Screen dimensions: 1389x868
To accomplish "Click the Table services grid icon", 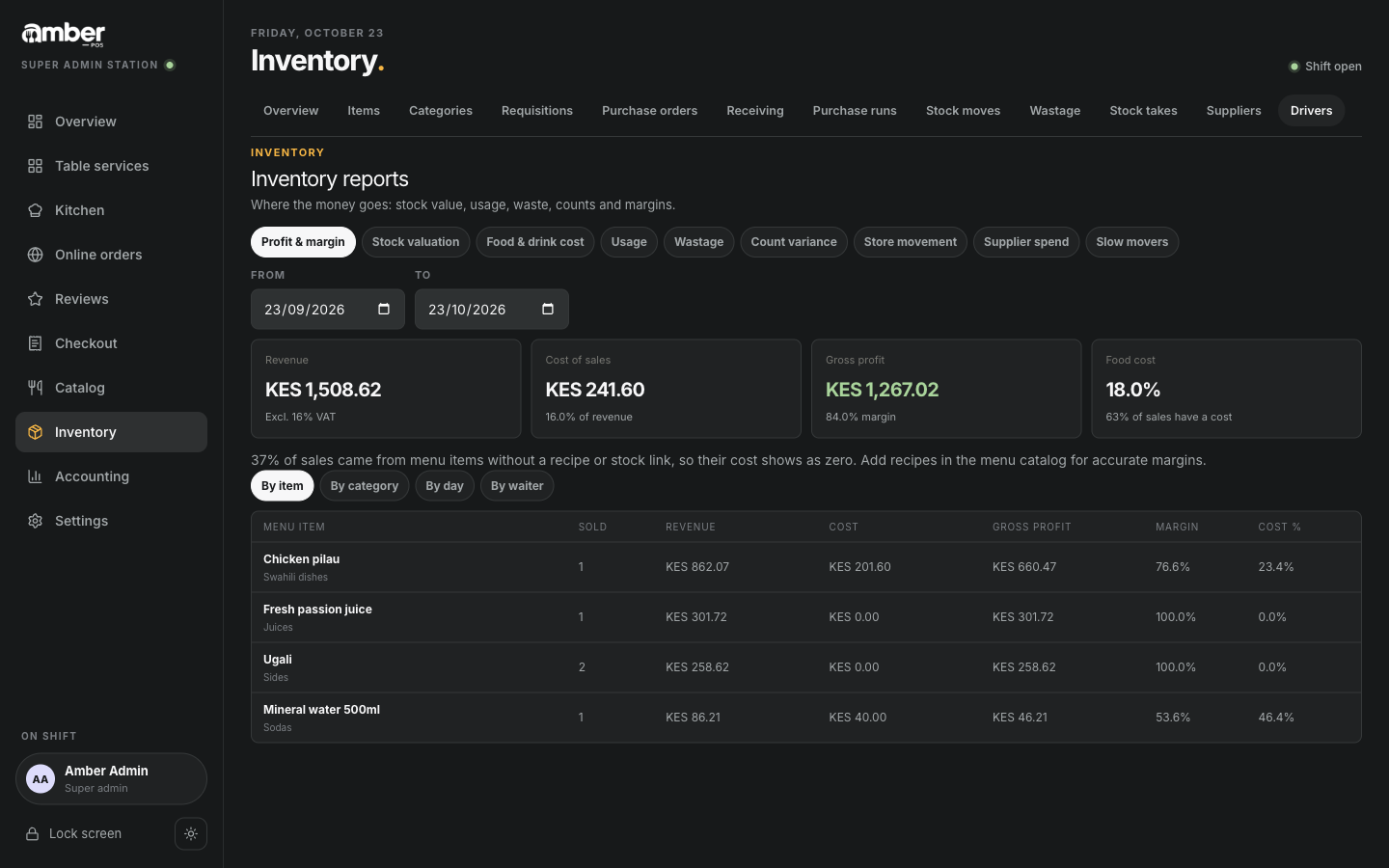I will (x=35, y=166).
